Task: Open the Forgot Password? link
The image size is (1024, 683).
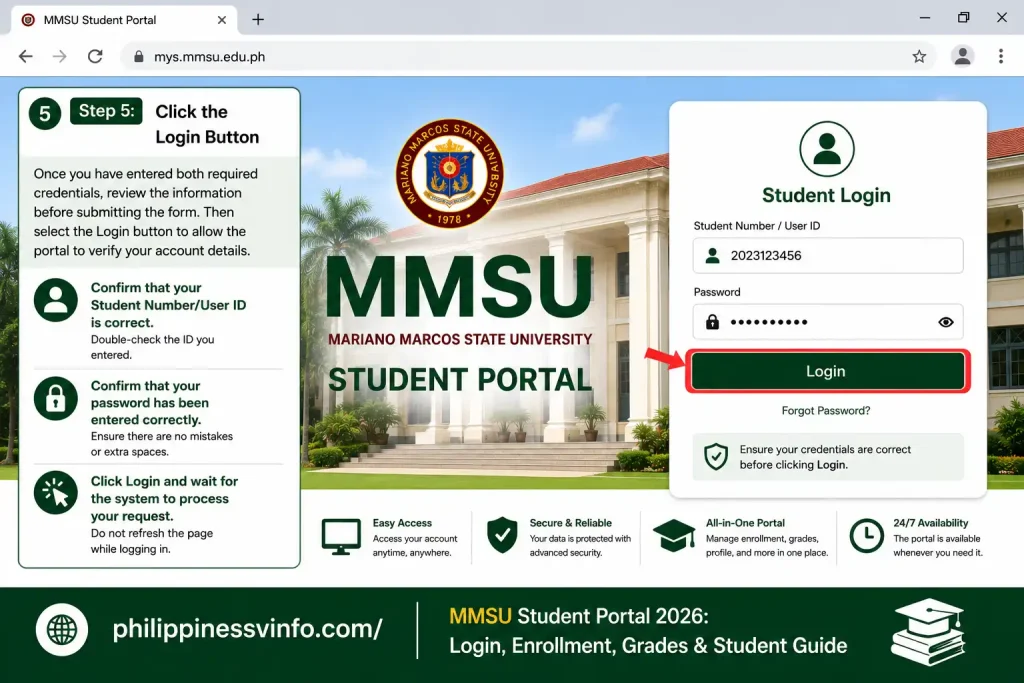Action: tap(825, 411)
